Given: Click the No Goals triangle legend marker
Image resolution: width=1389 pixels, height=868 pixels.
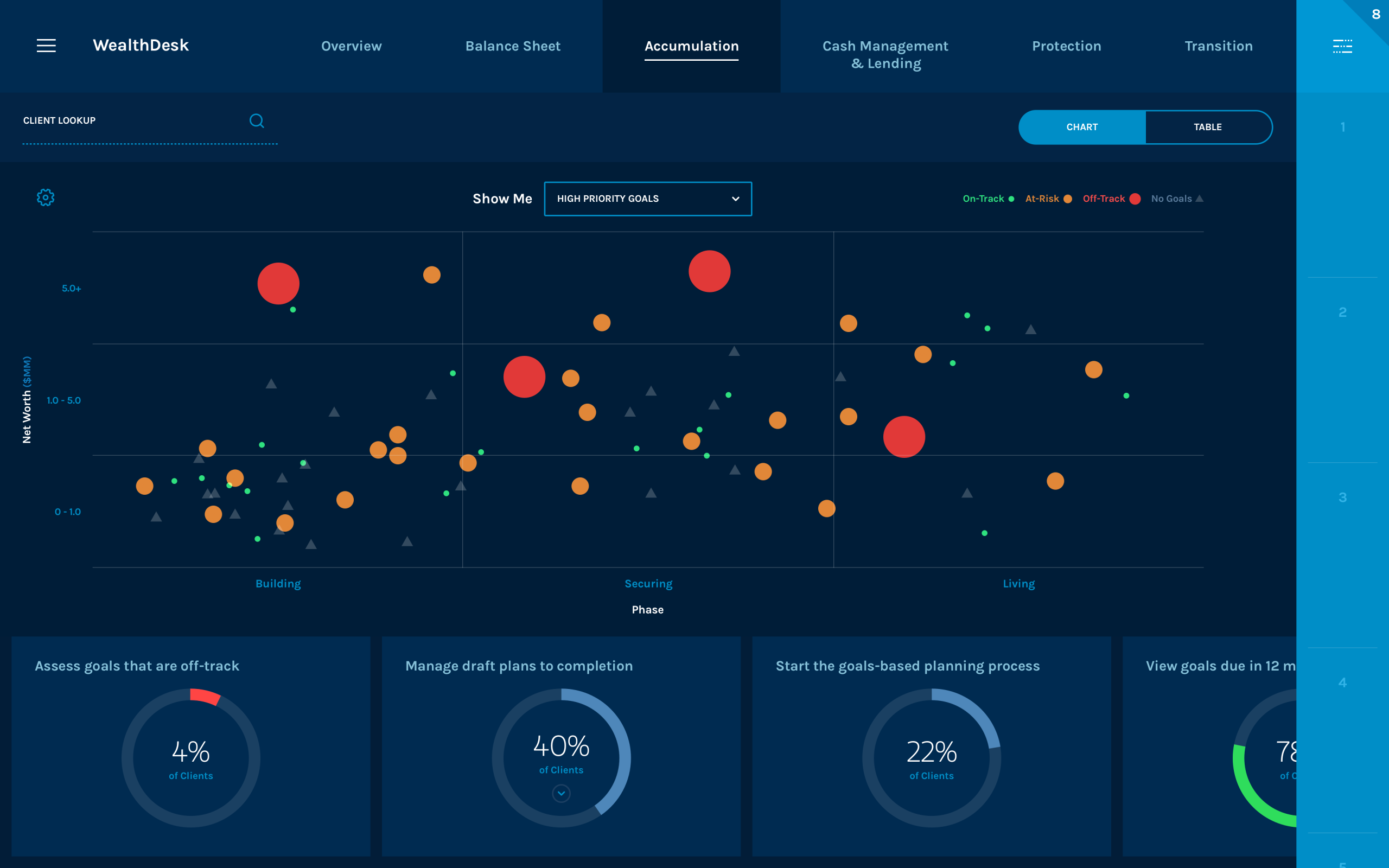Looking at the screenshot, I should point(1199,199).
